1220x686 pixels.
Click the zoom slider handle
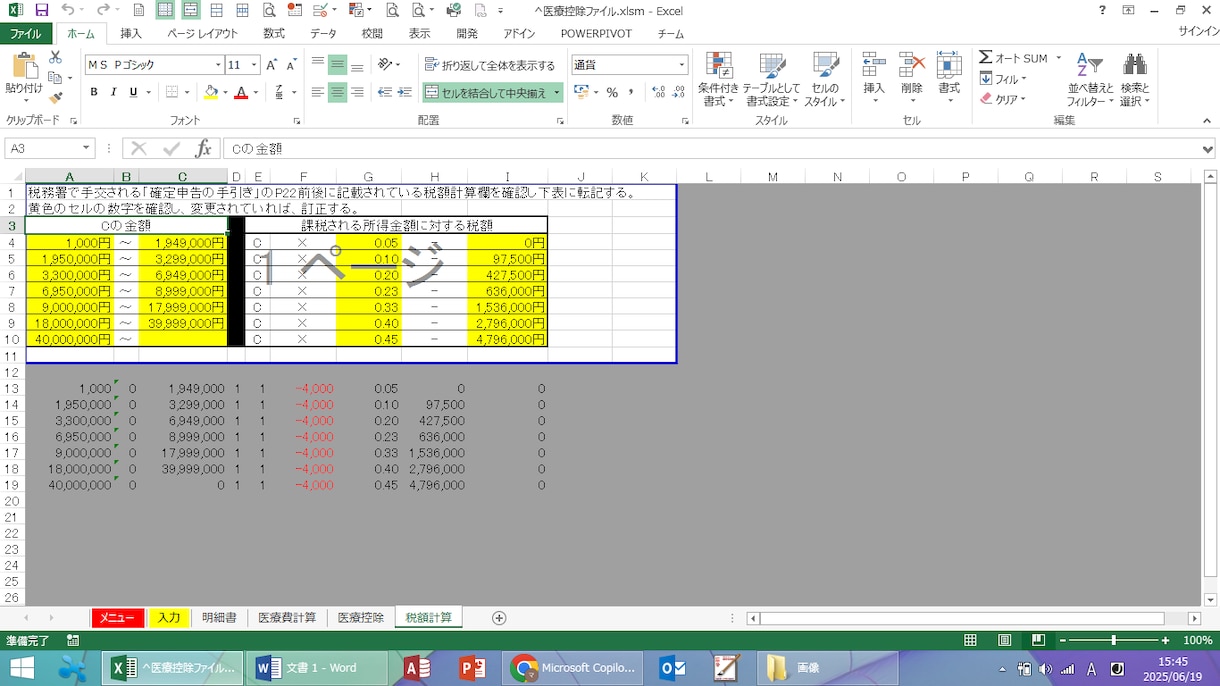tap(1113, 640)
